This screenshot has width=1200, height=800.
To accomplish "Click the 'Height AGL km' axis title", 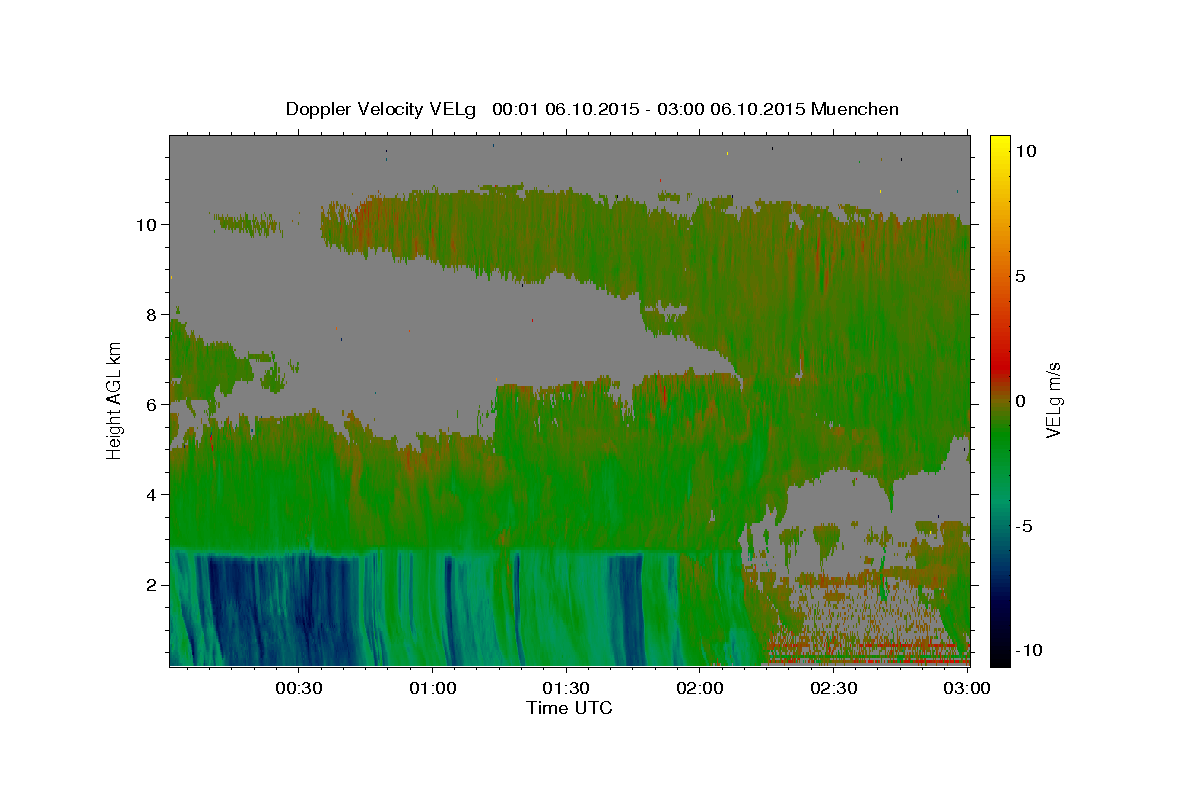I will [x=114, y=400].
